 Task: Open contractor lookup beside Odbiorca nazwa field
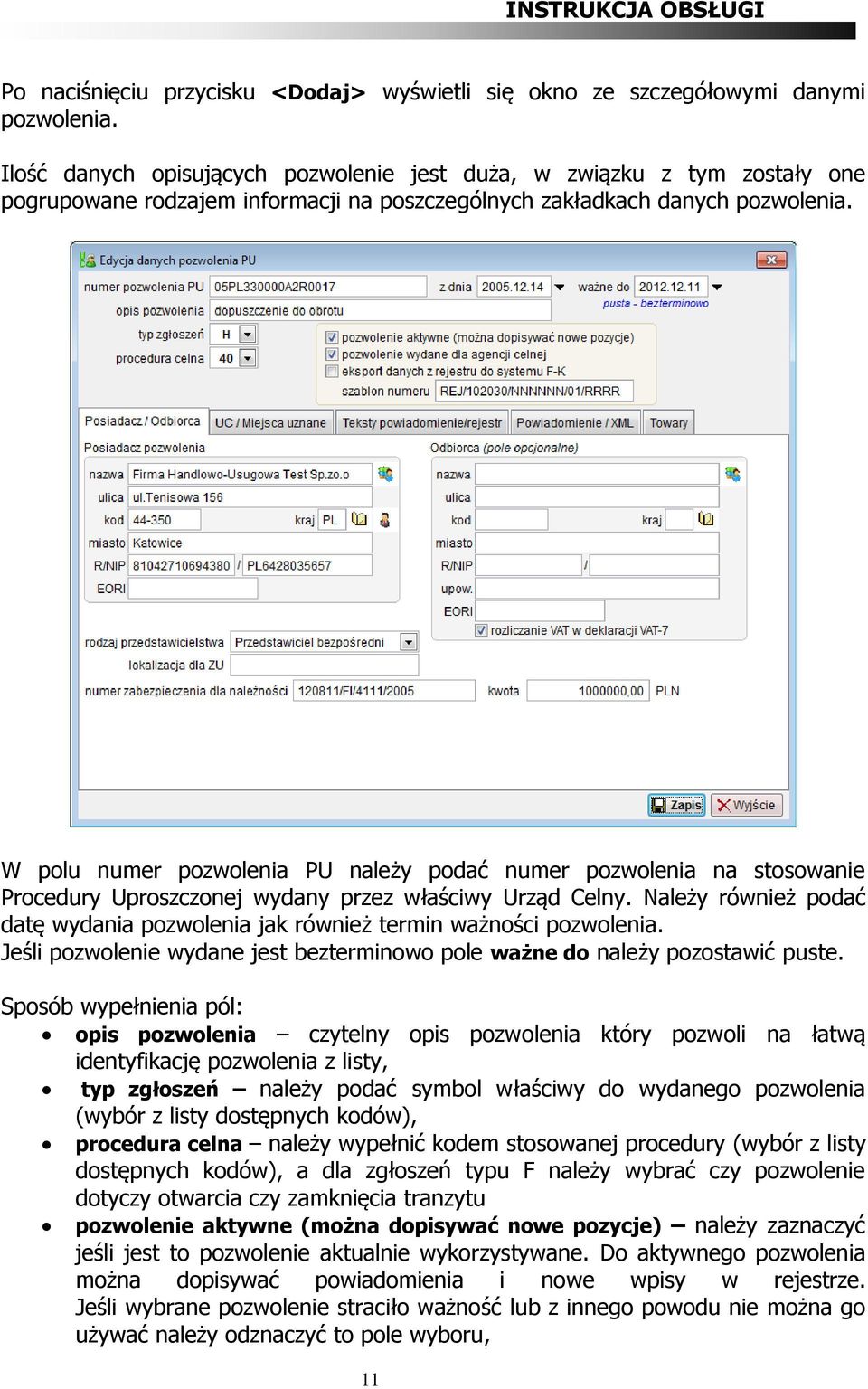732,474
